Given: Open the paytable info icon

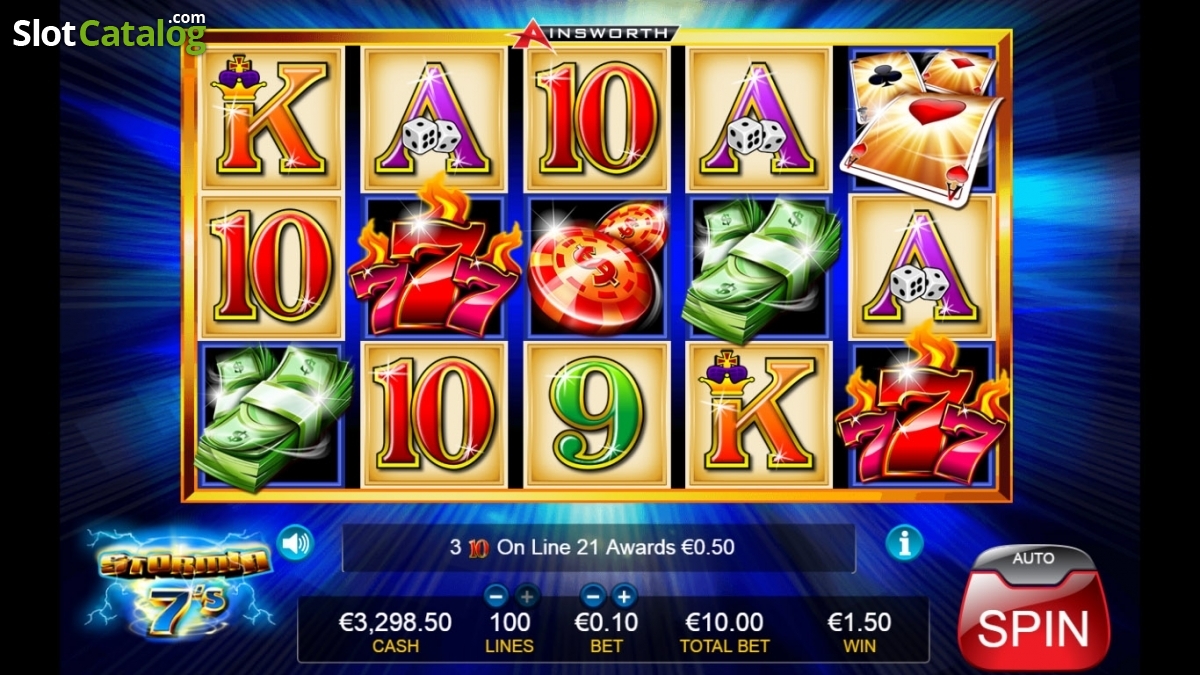Looking at the screenshot, I should (904, 543).
